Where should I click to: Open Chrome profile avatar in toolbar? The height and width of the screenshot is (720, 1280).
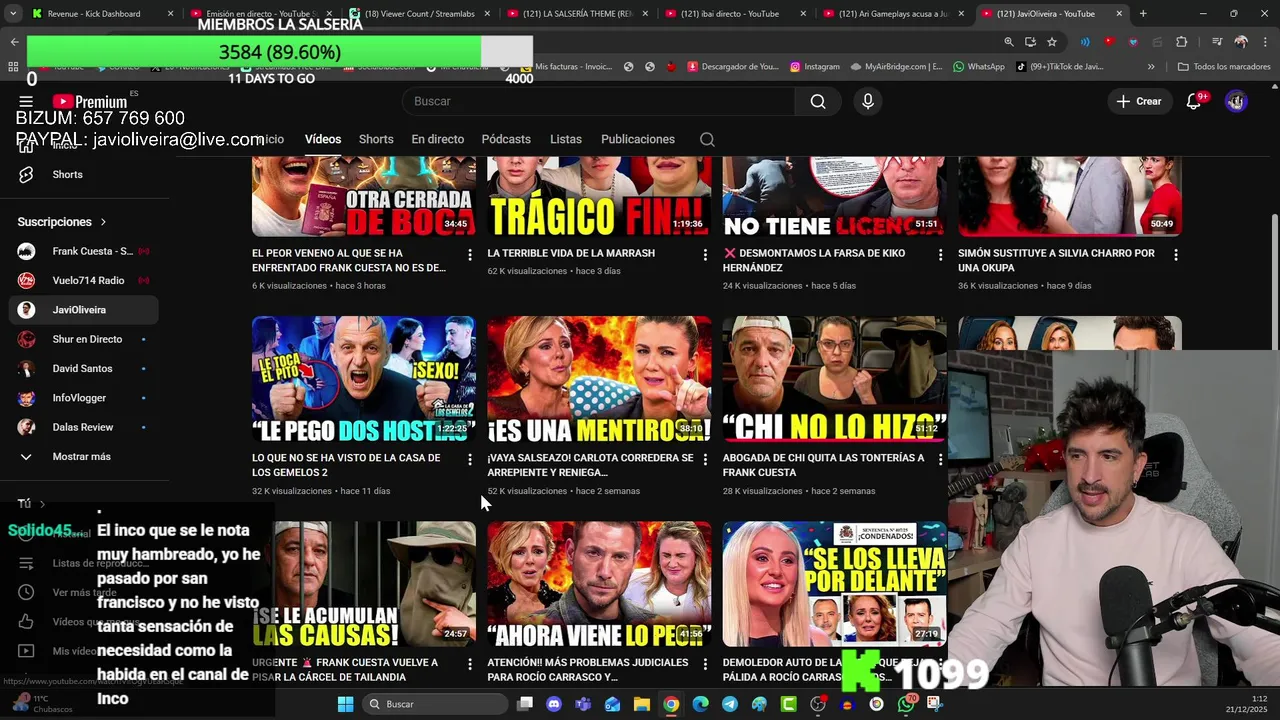(x=1241, y=42)
